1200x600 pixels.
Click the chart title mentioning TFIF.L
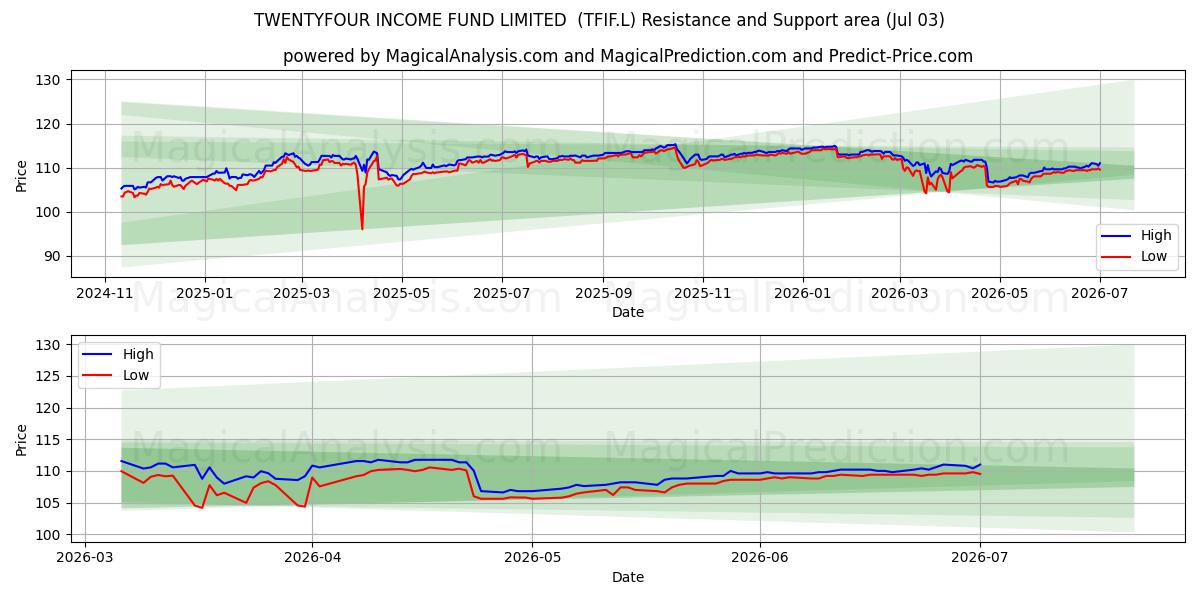click(x=599, y=20)
